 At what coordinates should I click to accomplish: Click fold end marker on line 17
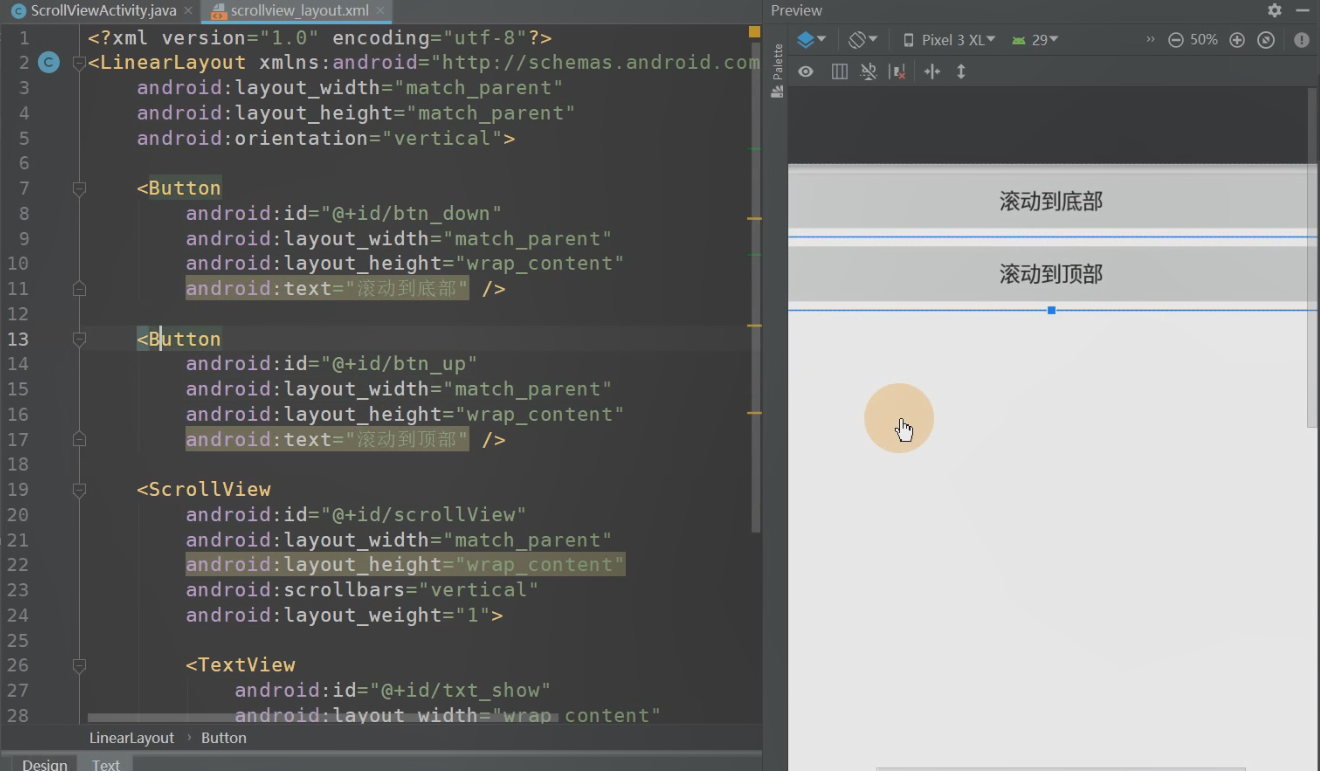pos(79,439)
